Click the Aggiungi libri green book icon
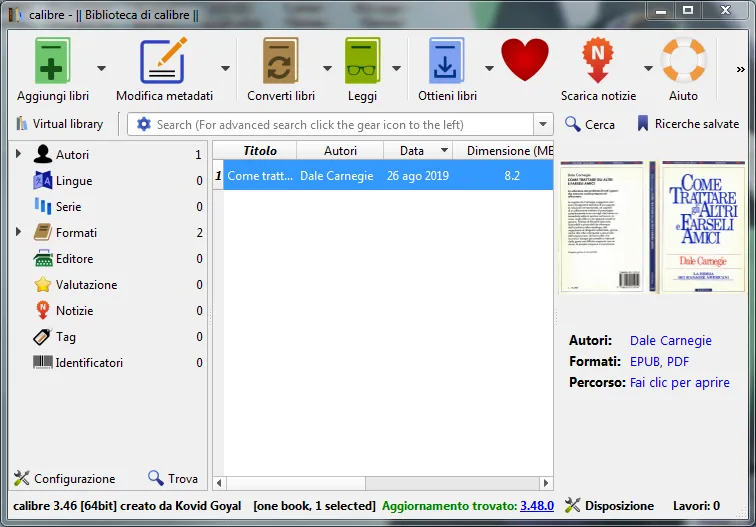The image size is (756, 527). point(53,61)
